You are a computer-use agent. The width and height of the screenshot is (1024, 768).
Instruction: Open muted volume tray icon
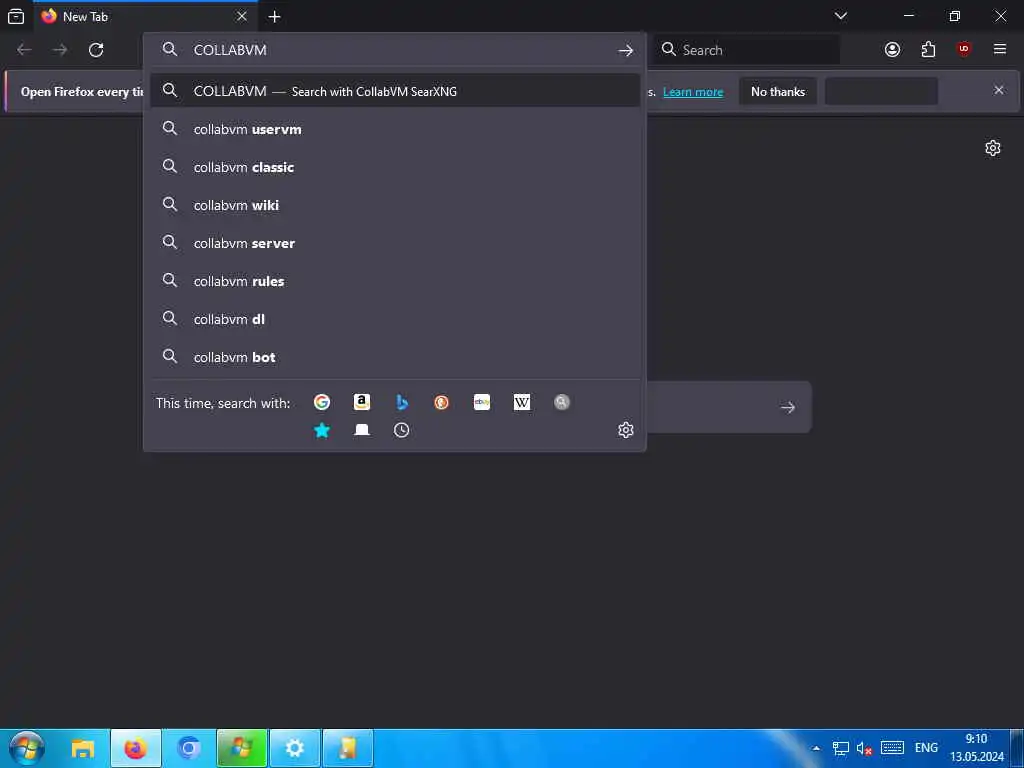(x=865, y=748)
